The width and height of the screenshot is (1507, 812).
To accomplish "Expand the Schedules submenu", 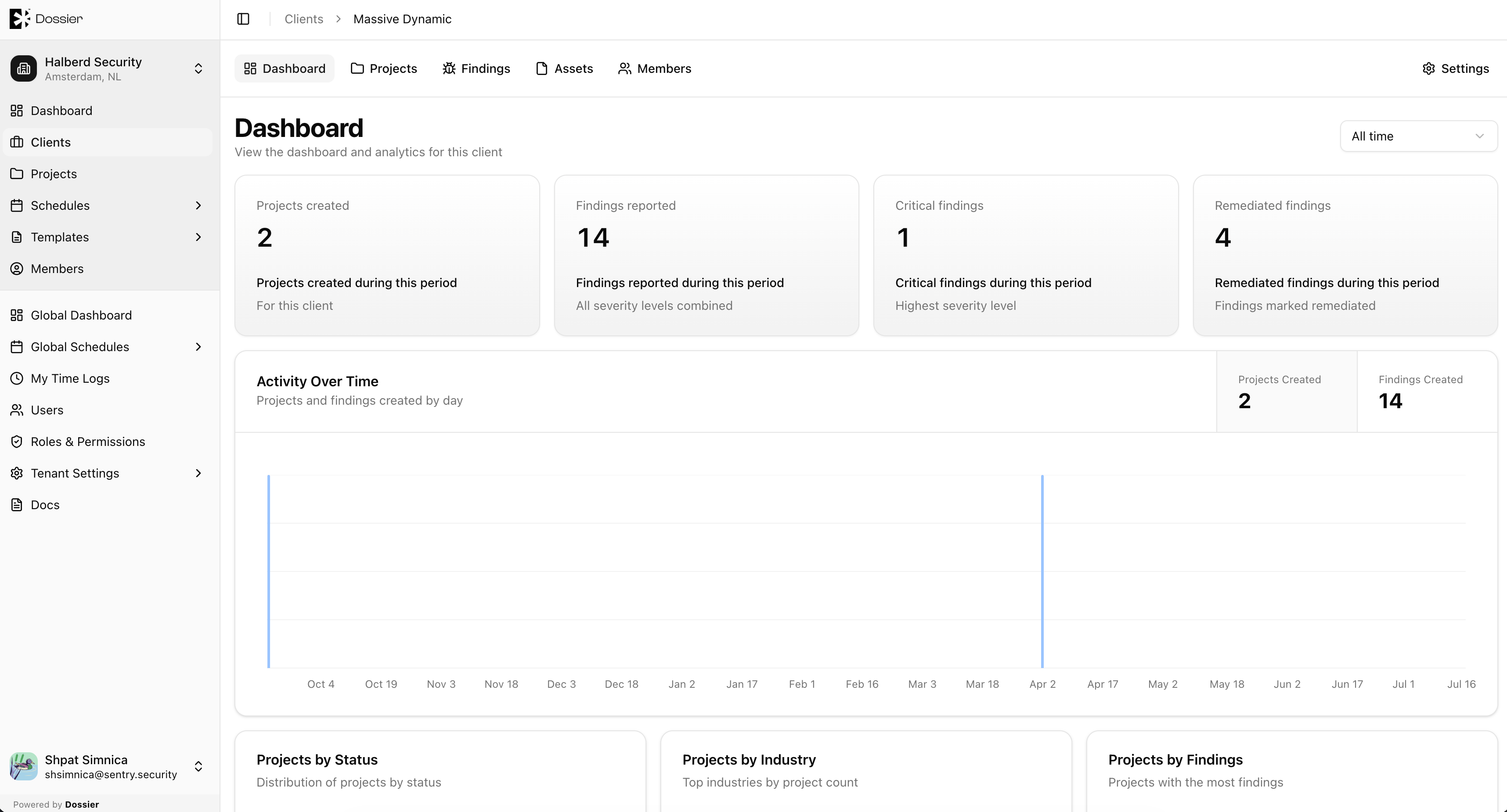I will (x=198, y=205).
